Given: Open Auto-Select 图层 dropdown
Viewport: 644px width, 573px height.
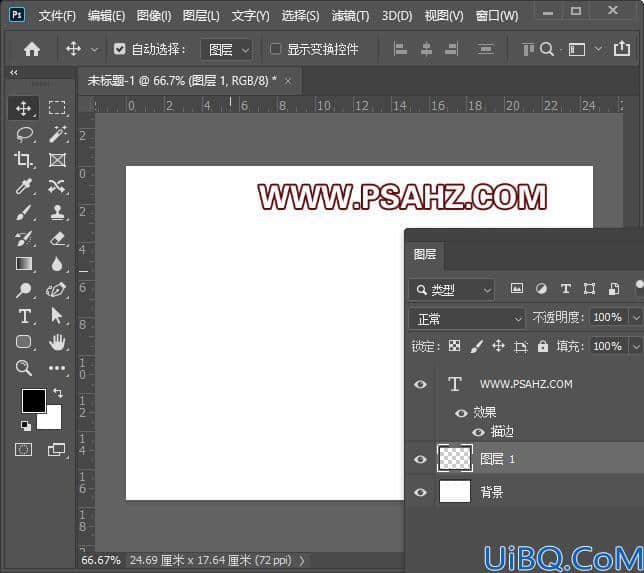Looking at the screenshot, I should click(226, 50).
